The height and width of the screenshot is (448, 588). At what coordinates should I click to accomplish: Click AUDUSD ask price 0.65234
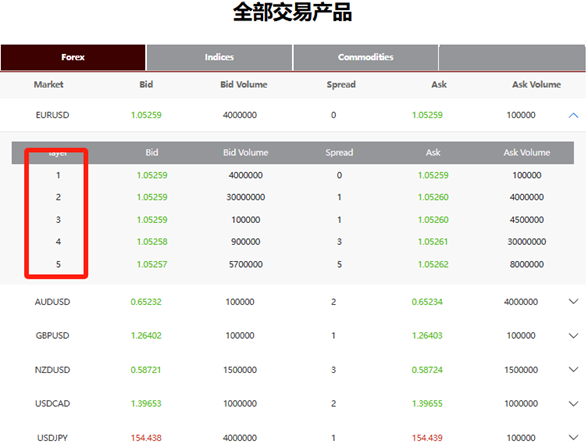[x=427, y=302]
